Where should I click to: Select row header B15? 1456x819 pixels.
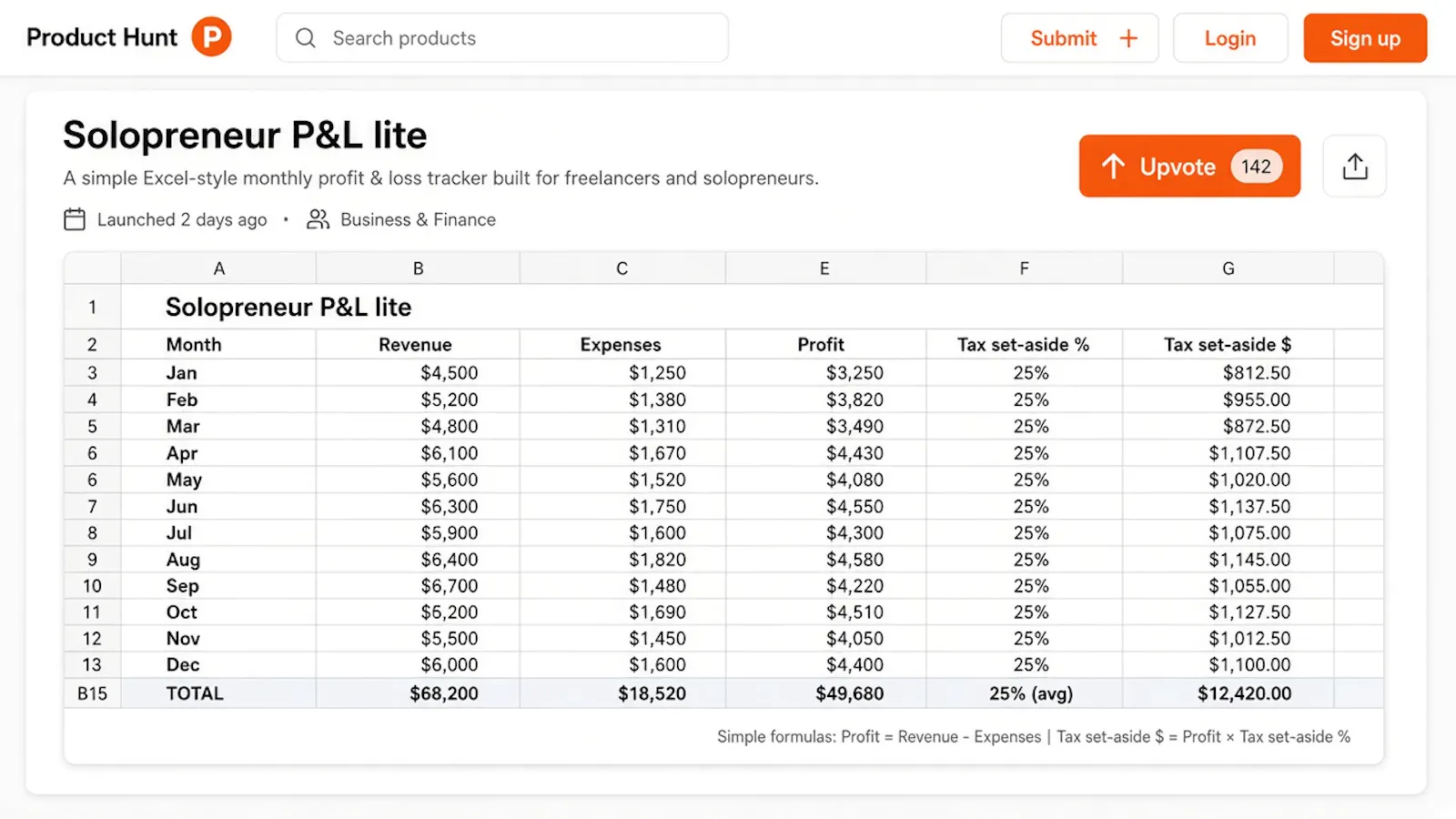click(92, 693)
